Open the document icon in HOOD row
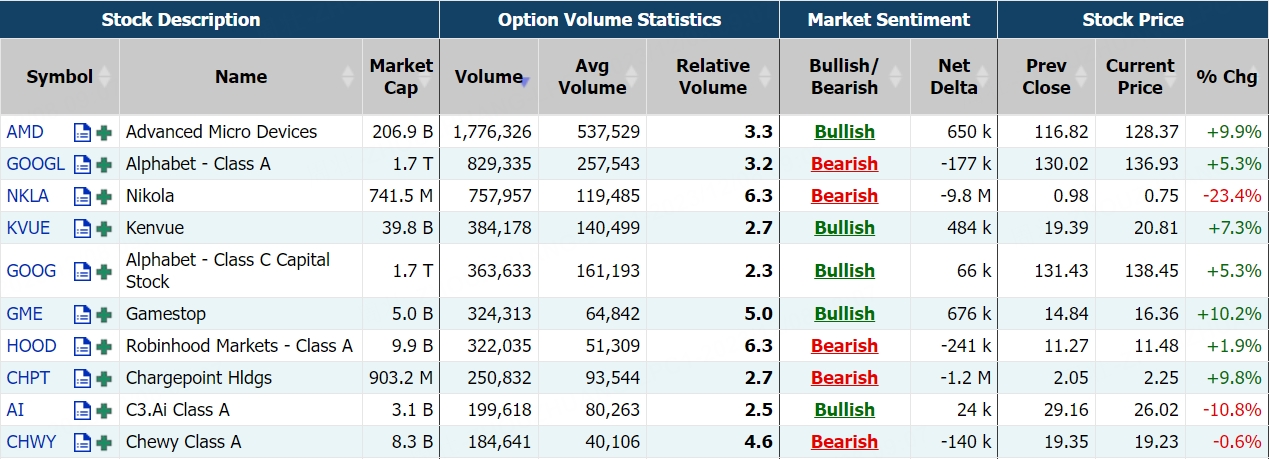Screen dimensions: 1269x459 tap(83, 347)
